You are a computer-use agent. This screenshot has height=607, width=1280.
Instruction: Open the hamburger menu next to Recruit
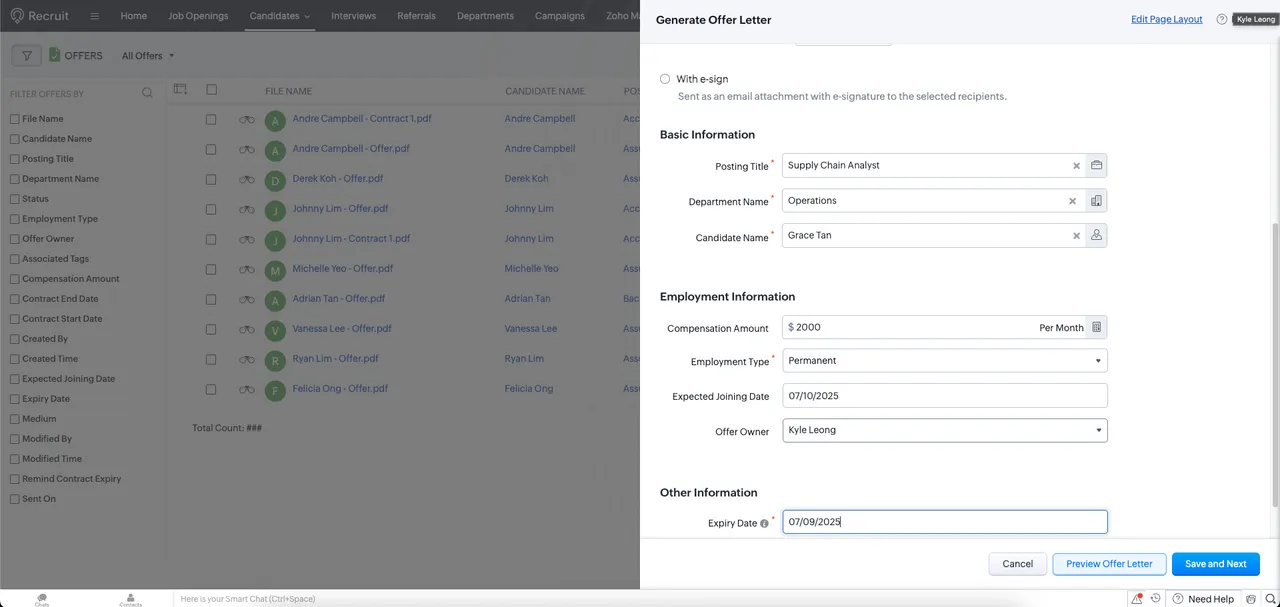coord(94,16)
